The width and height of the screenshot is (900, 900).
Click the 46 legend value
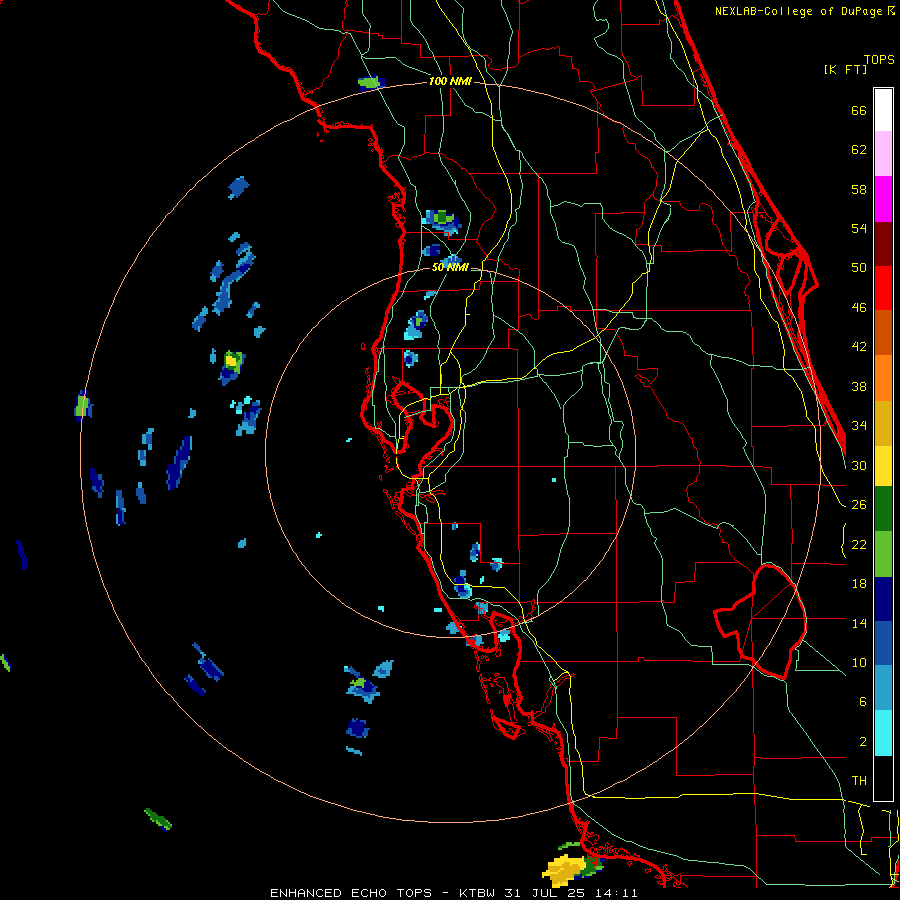[859, 308]
